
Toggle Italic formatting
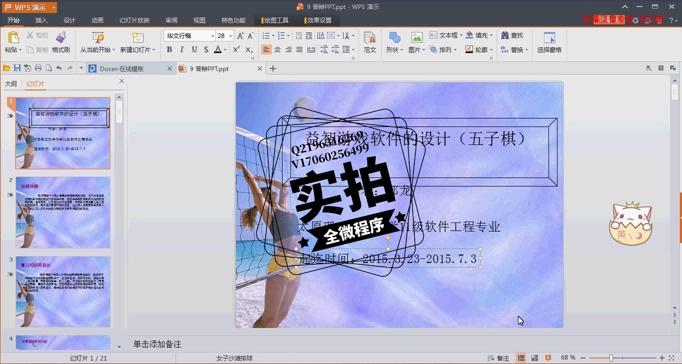[182, 50]
